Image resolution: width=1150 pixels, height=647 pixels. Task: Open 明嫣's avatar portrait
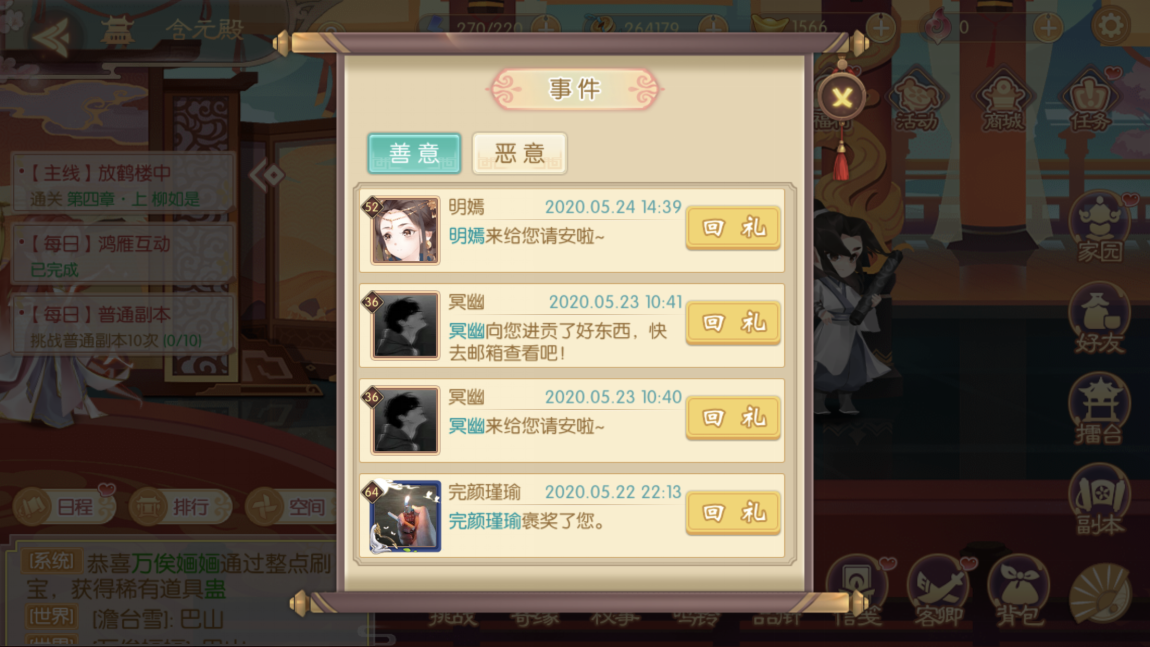tap(404, 230)
